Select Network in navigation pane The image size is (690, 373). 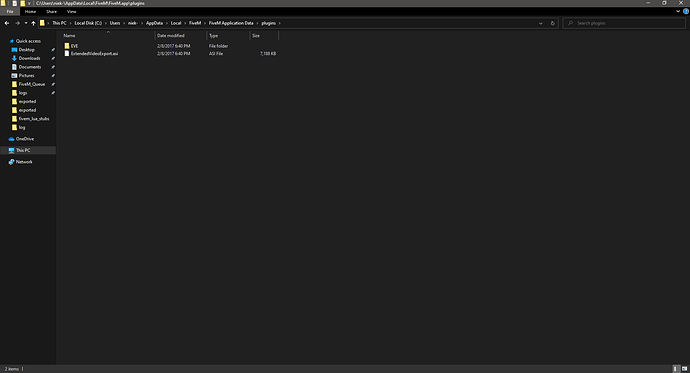24,162
